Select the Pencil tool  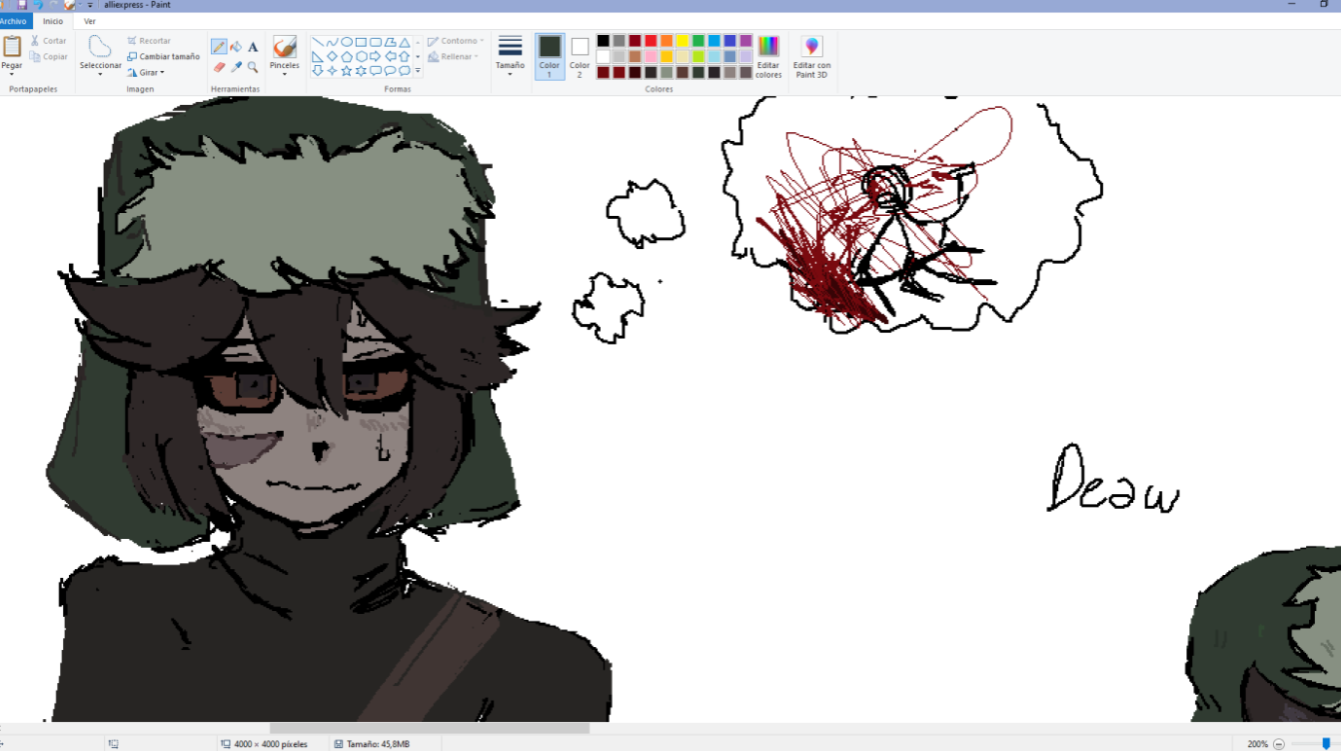pyautogui.click(x=219, y=47)
